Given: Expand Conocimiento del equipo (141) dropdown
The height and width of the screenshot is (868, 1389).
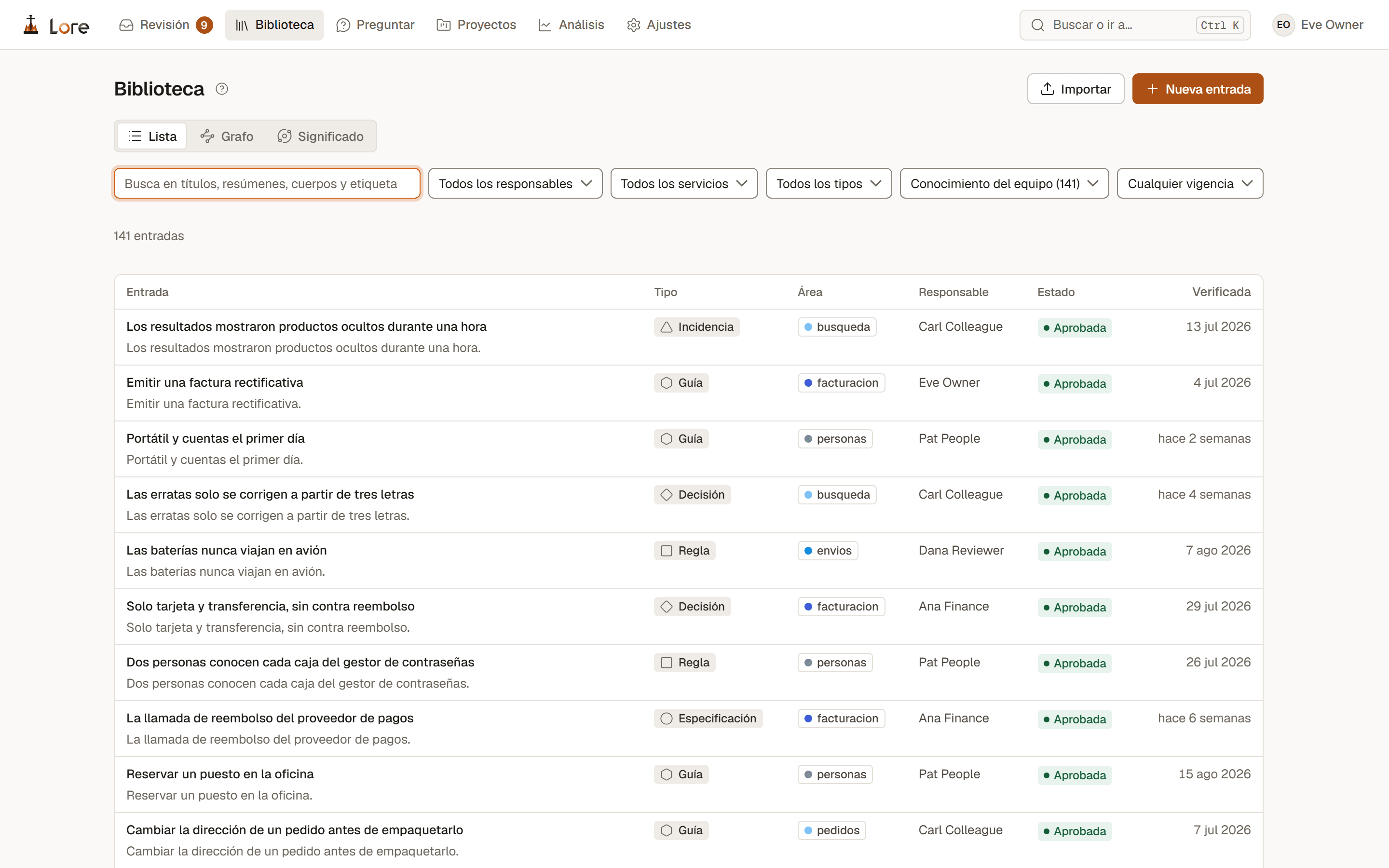Looking at the screenshot, I should [1004, 184].
